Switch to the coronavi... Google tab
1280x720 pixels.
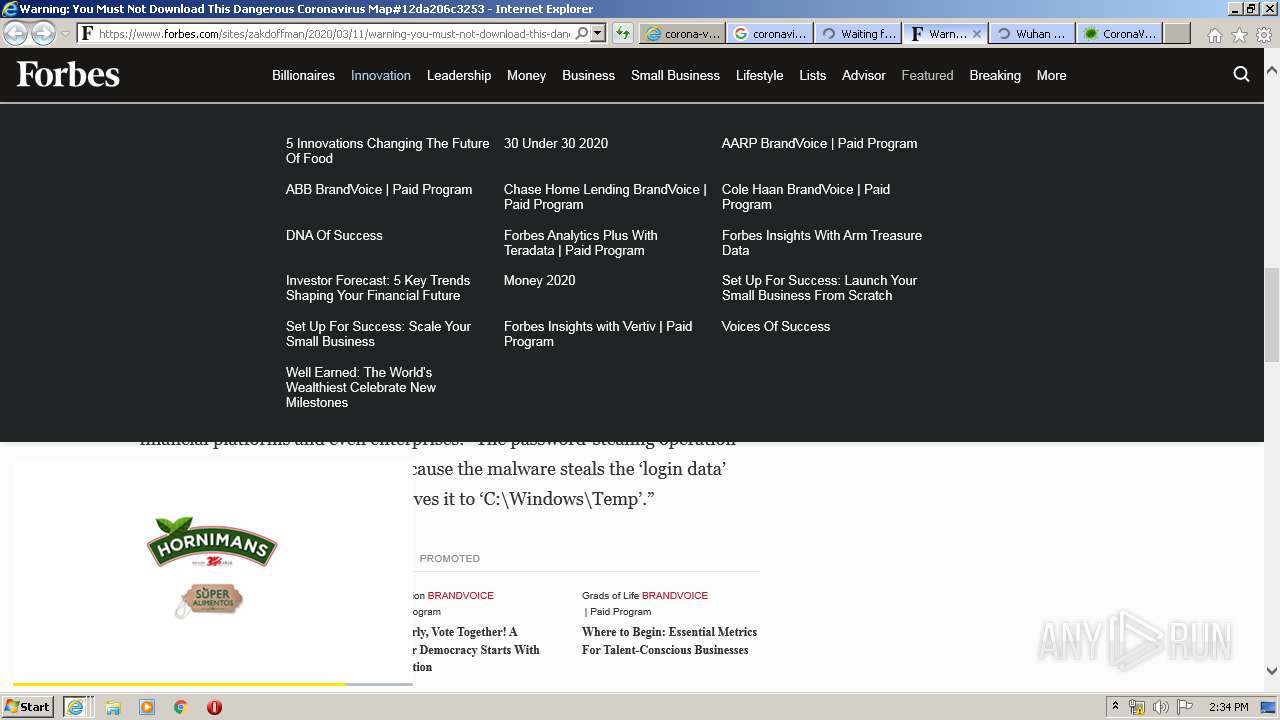pos(769,33)
